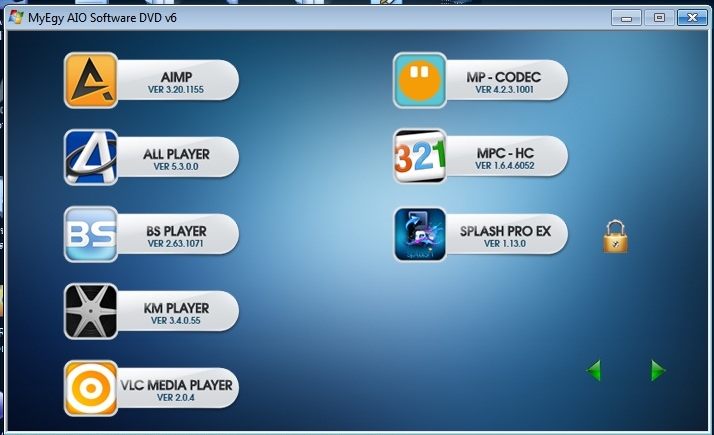This screenshot has height=435, width=714.
Task: Open VLC MEDIA PLAYER ver 2.0.4 button
Action: coord(178,389)
